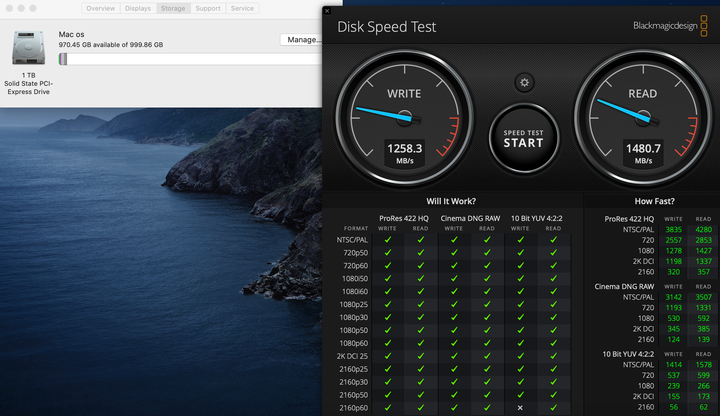Click ProRes 422 HQ write checkmark for 1080i60
The image size is (720, 416).
pos(388,291)
